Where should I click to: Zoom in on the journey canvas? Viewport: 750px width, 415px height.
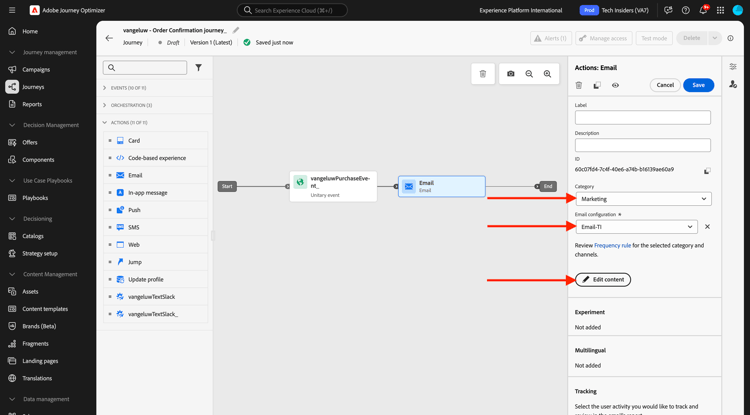pos(547,74)
